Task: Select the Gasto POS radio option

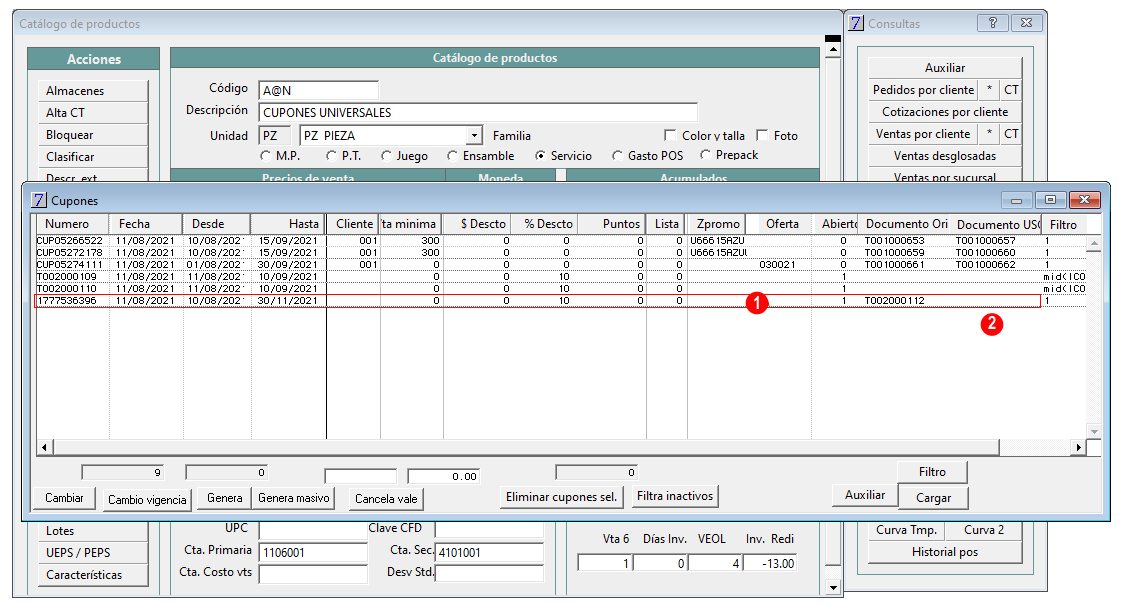Action: 617,155
